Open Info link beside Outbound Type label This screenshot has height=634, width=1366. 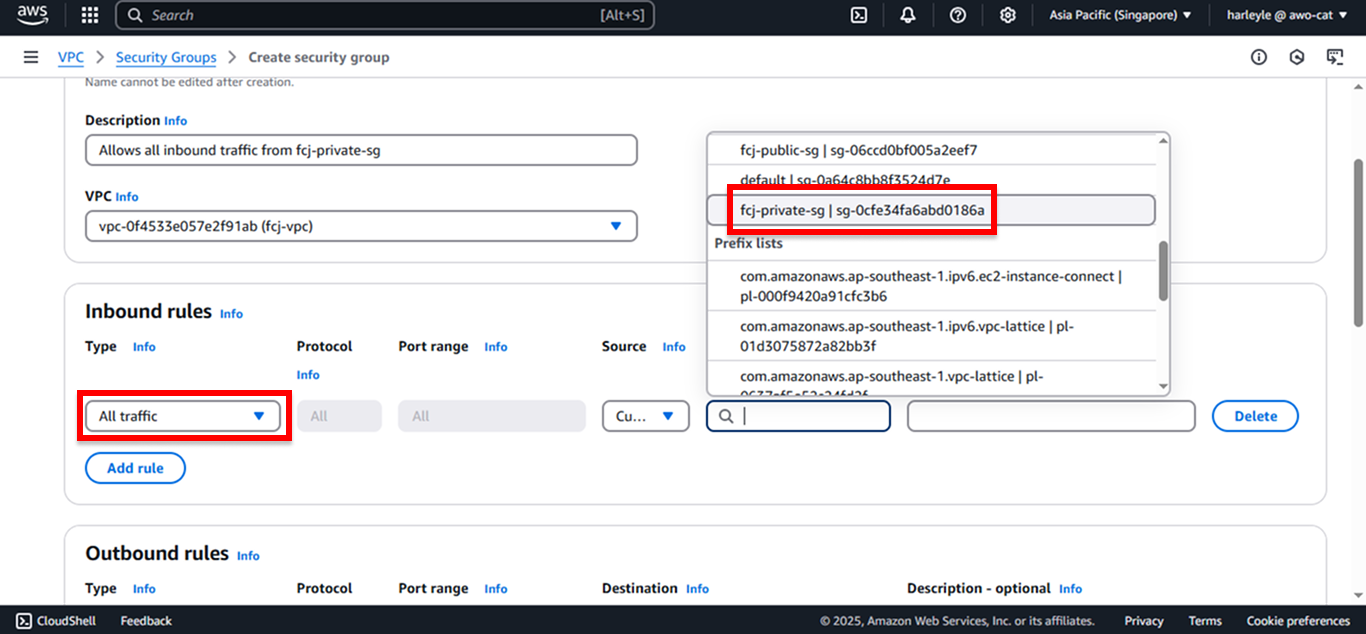tap(144, 589)
